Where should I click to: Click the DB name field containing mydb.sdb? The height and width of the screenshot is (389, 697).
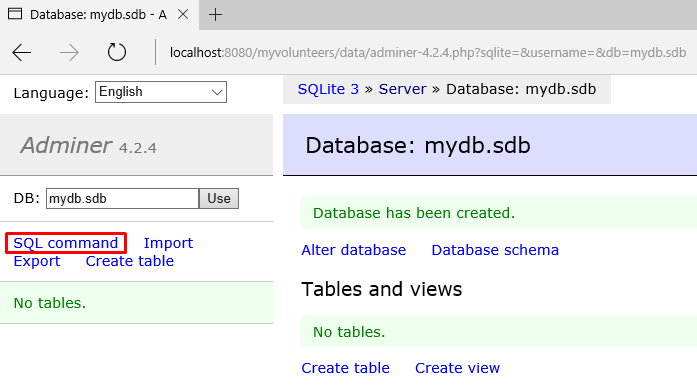tap(122, 198)
